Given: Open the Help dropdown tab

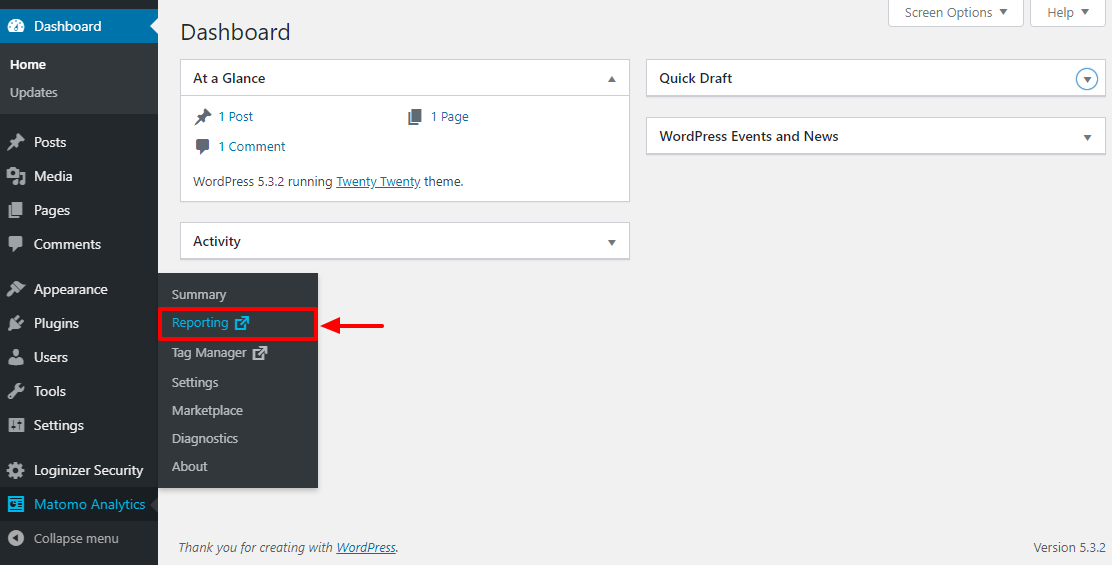Looking at the screenshot, I should (1067, 13).
